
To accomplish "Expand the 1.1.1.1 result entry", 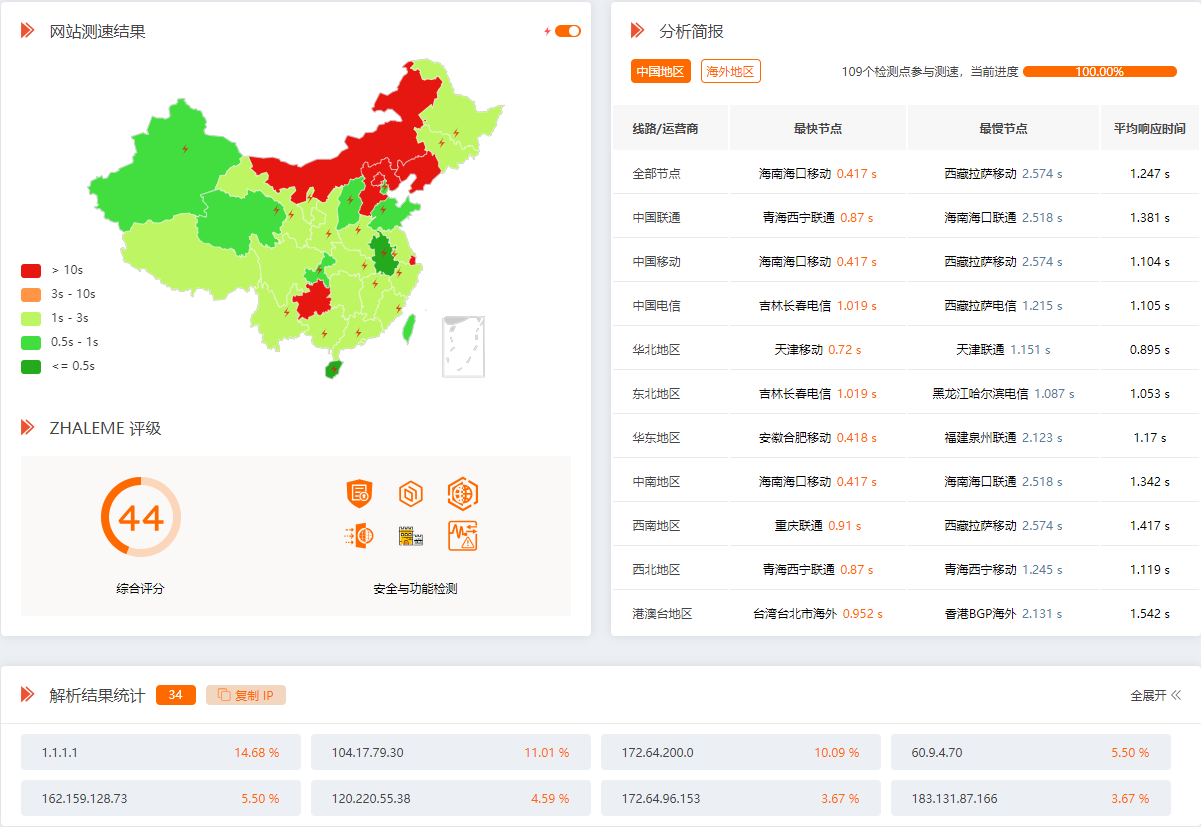I will coord(161,752).
